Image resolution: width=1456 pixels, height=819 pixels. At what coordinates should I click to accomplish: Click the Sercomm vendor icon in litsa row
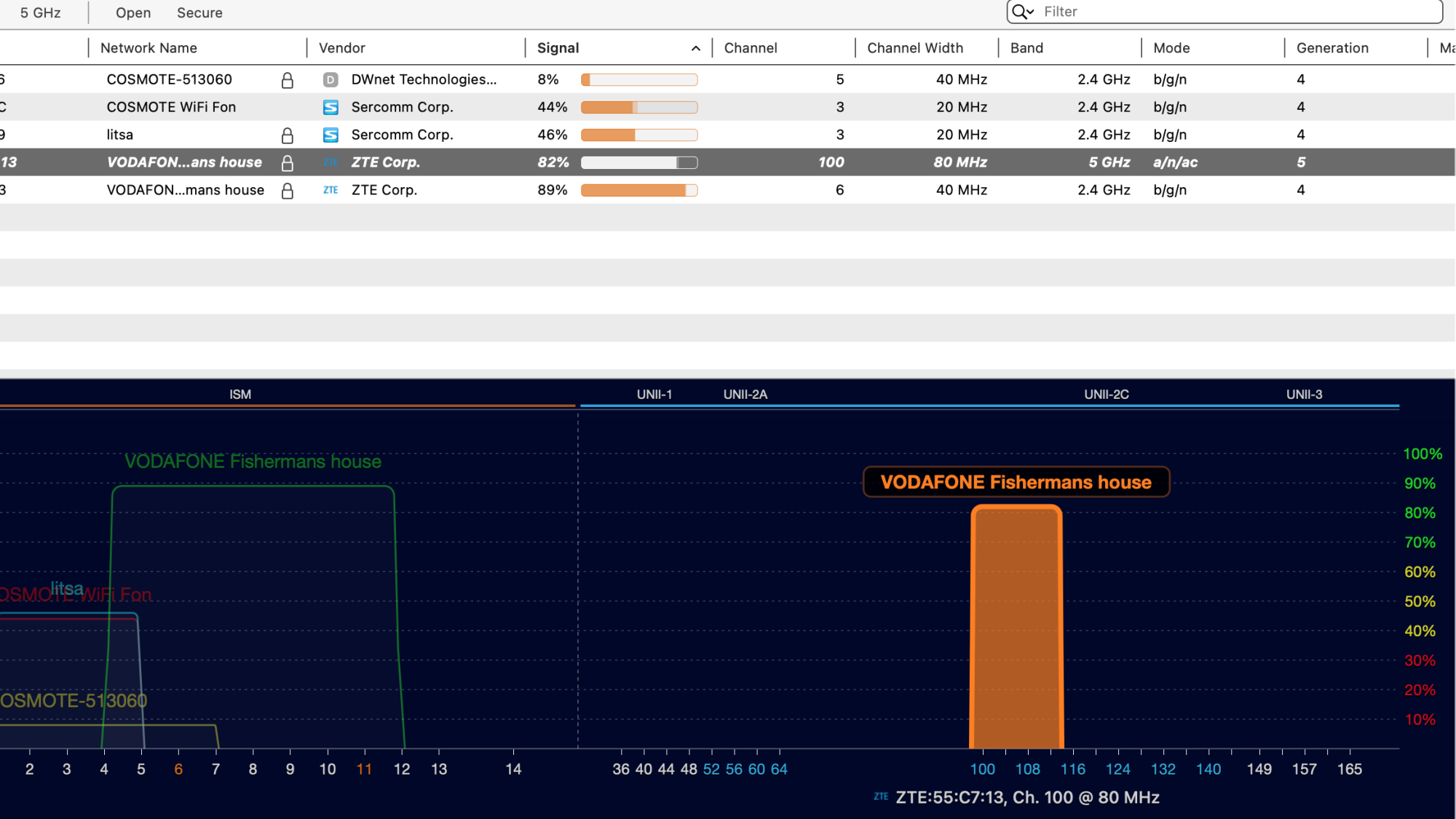tap(331, 135)
